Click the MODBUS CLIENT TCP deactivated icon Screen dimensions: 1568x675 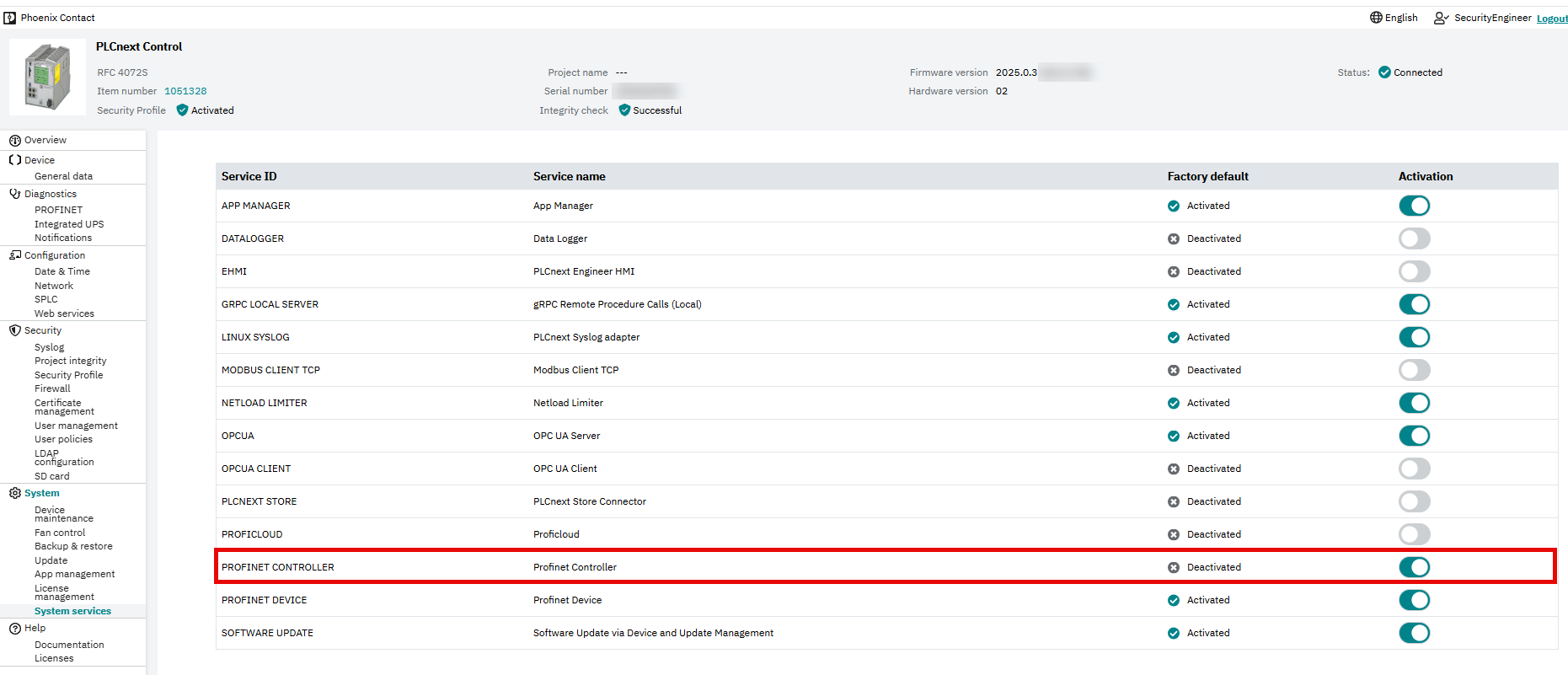1174,371
